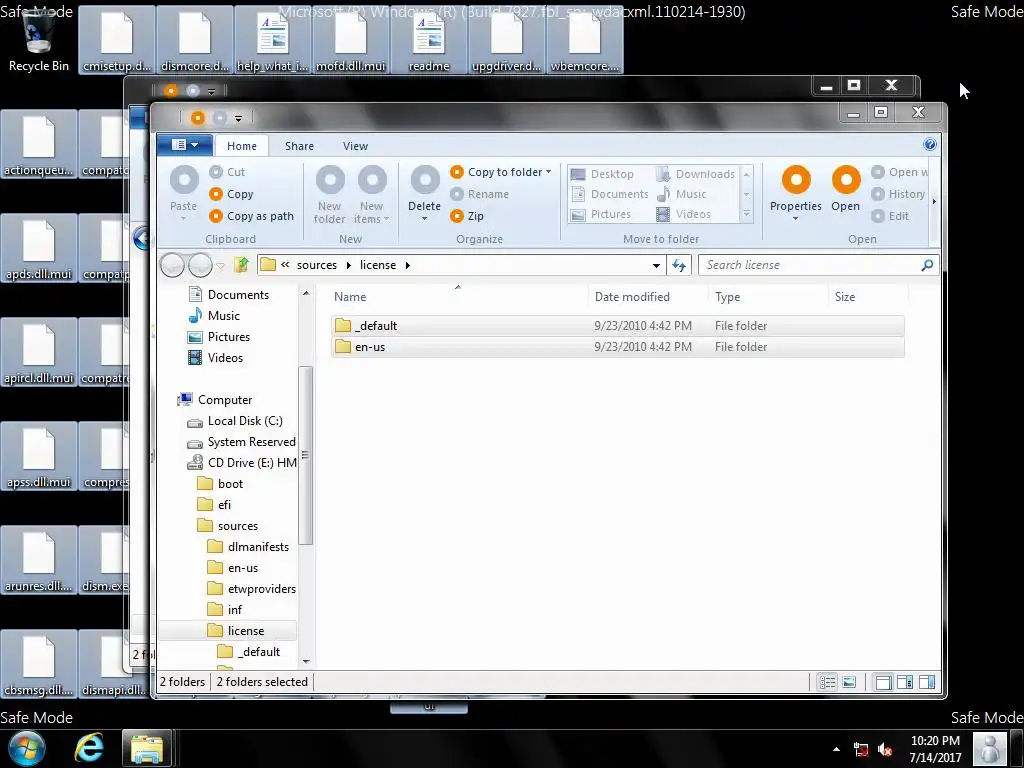
Task: Click the Paste icon in ribbon
Action: pyautogui.click(x=184, y=180)
